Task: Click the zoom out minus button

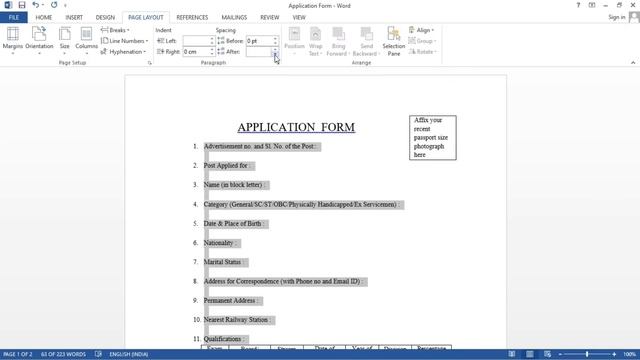Action: coord(560,354)
